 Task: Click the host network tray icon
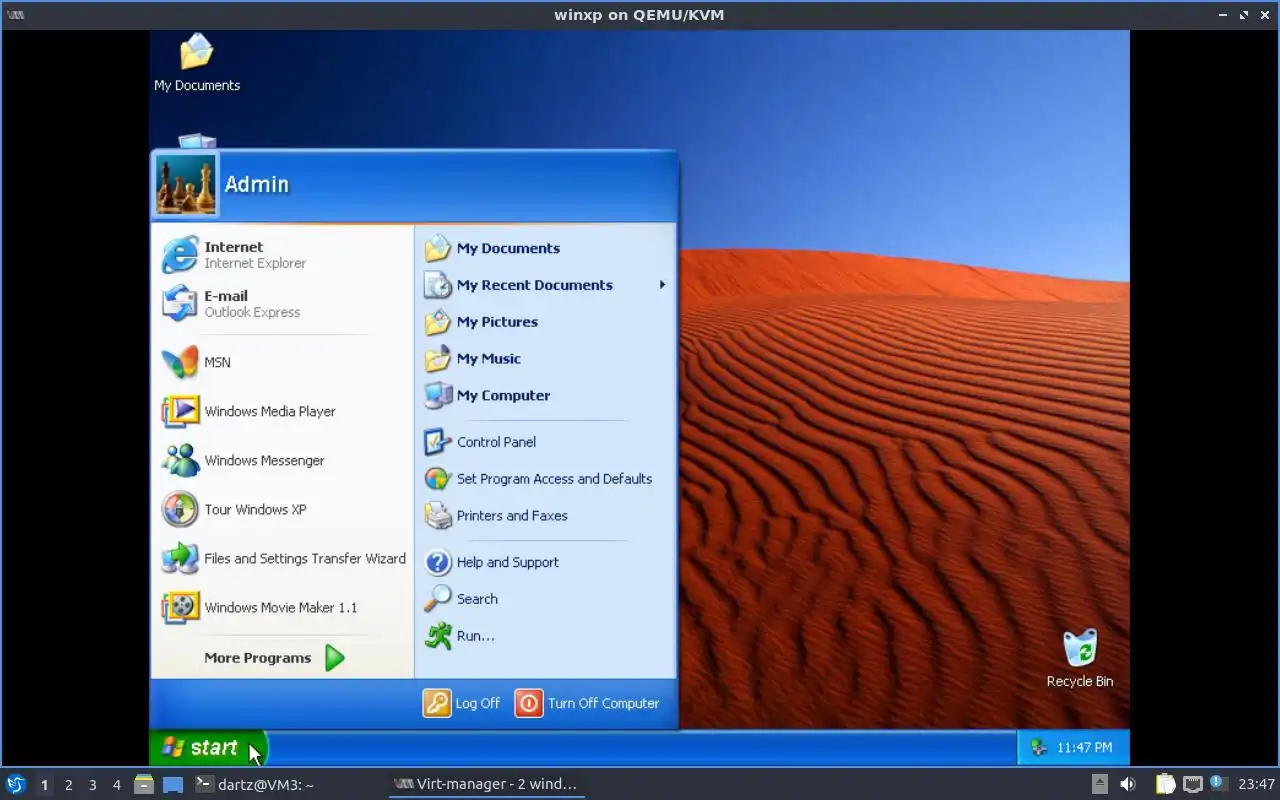pos(1192,784)
